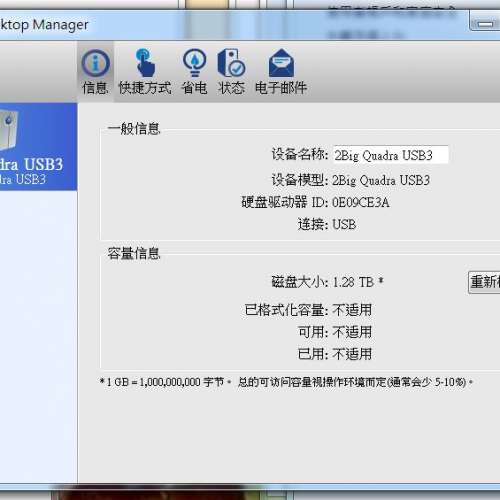This screenshot has width=500, height=500.
Task: Open the 省电 power-saving bulb icon
Action: coord(194,63)
